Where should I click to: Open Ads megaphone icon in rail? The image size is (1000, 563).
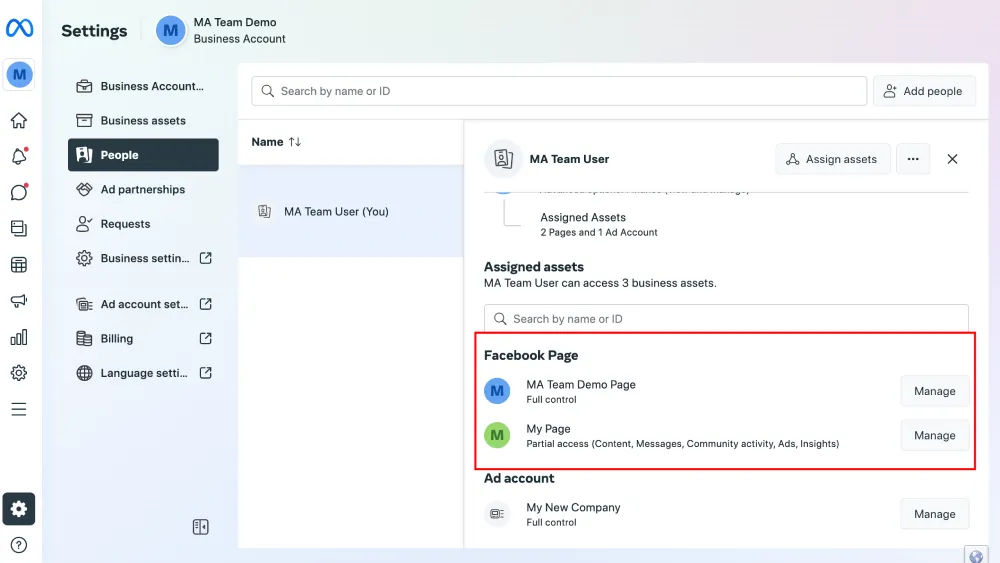tap(19, 301)
